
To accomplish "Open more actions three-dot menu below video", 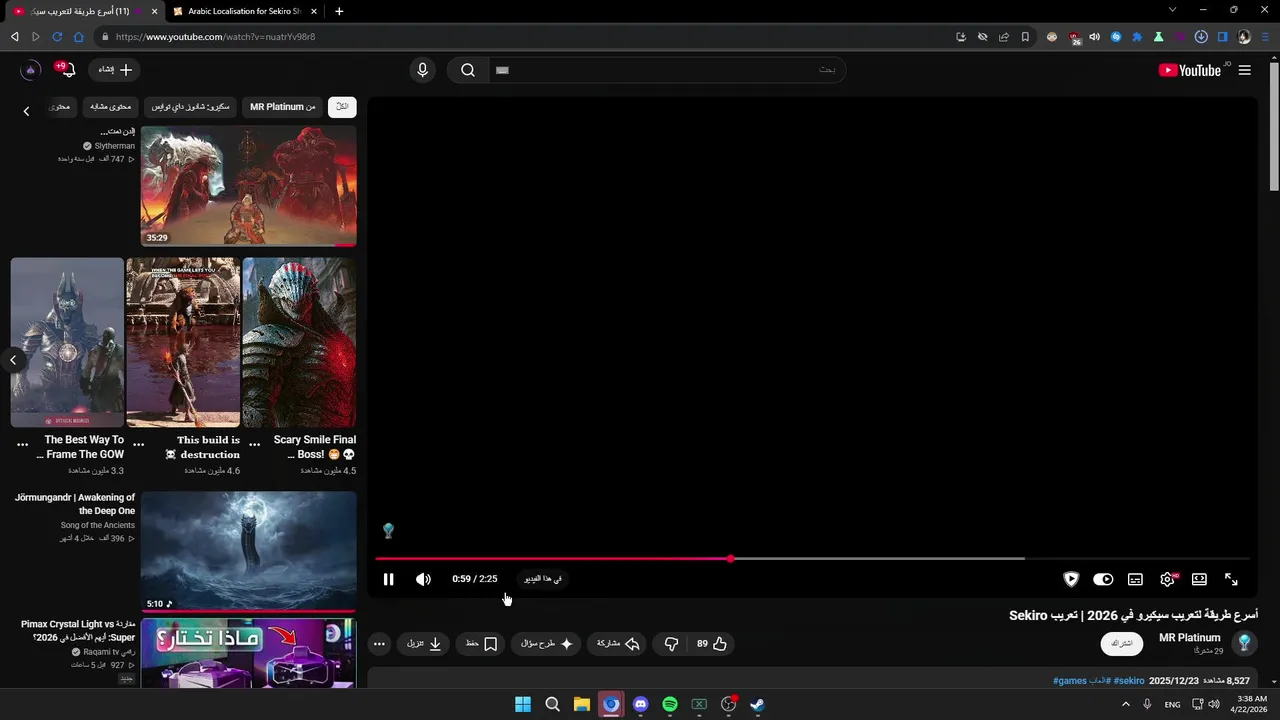I will [x=379, y=644].
